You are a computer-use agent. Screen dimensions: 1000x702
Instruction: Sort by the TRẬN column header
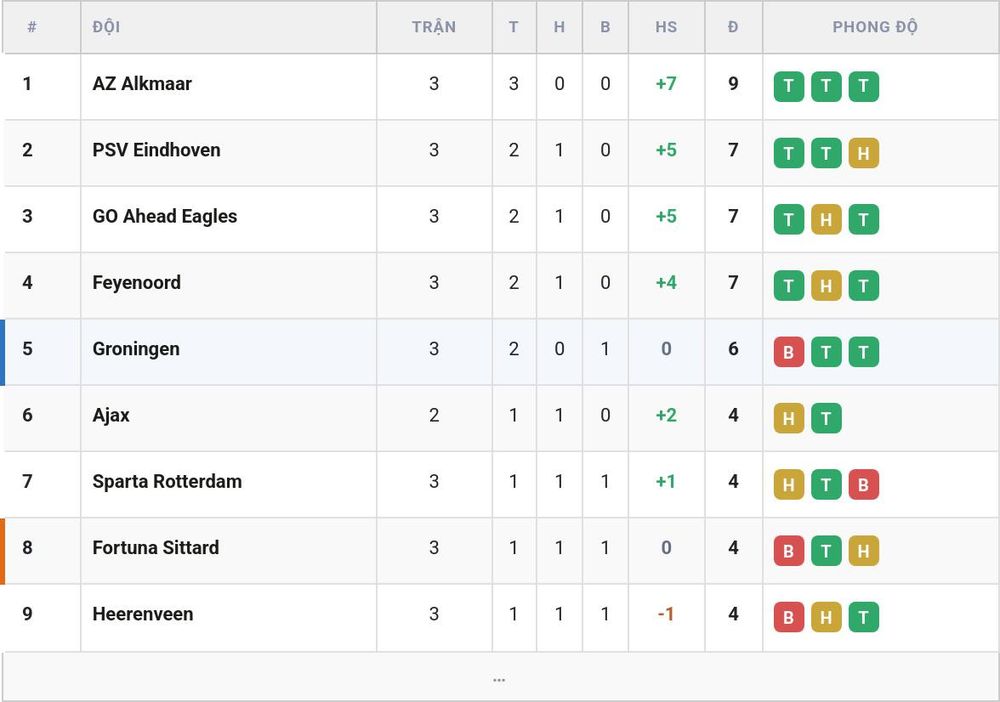point(434,27)
